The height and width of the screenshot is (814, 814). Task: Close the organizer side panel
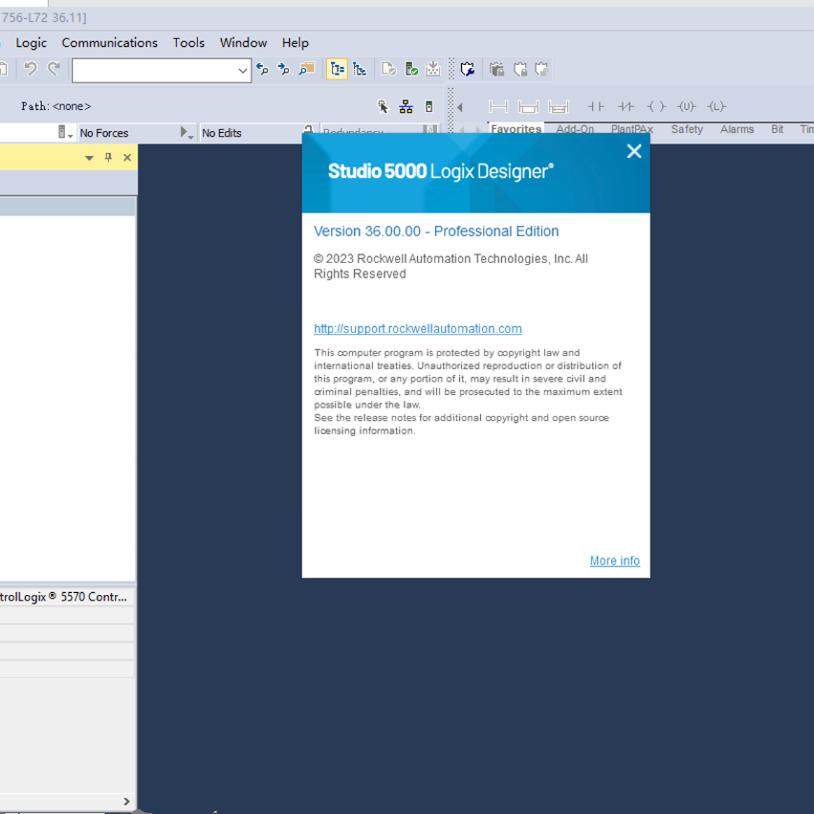[x=127, y=157]
